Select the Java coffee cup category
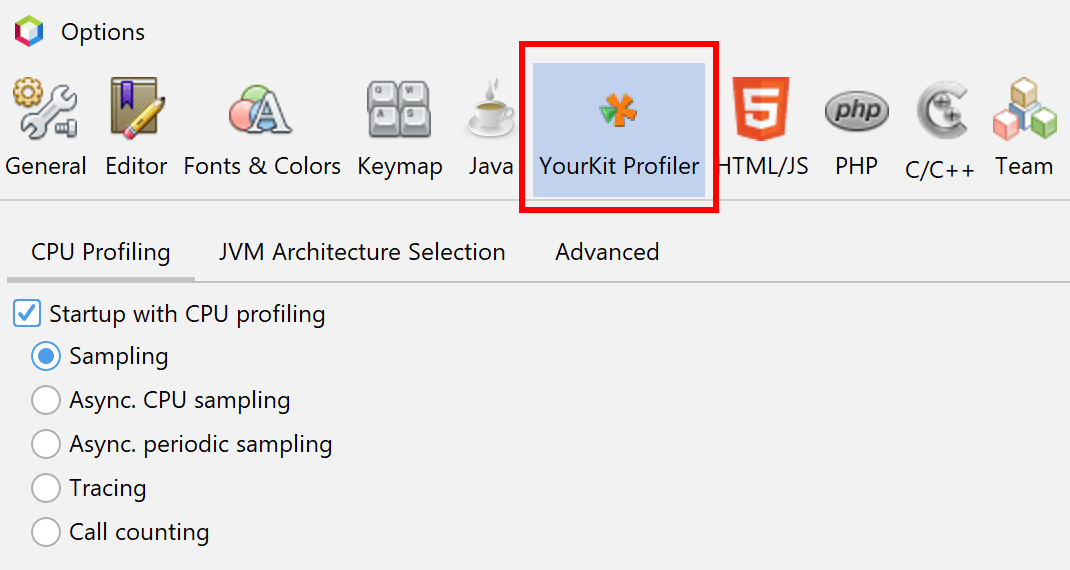 pos(491,130)
